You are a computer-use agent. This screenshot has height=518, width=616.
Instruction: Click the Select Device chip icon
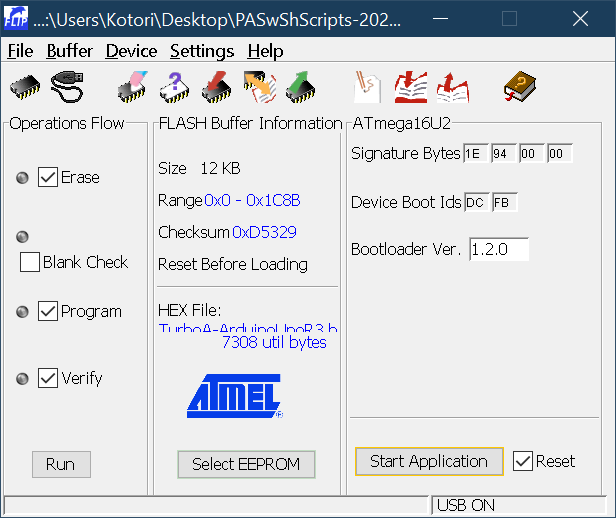(x=24, y=87)
